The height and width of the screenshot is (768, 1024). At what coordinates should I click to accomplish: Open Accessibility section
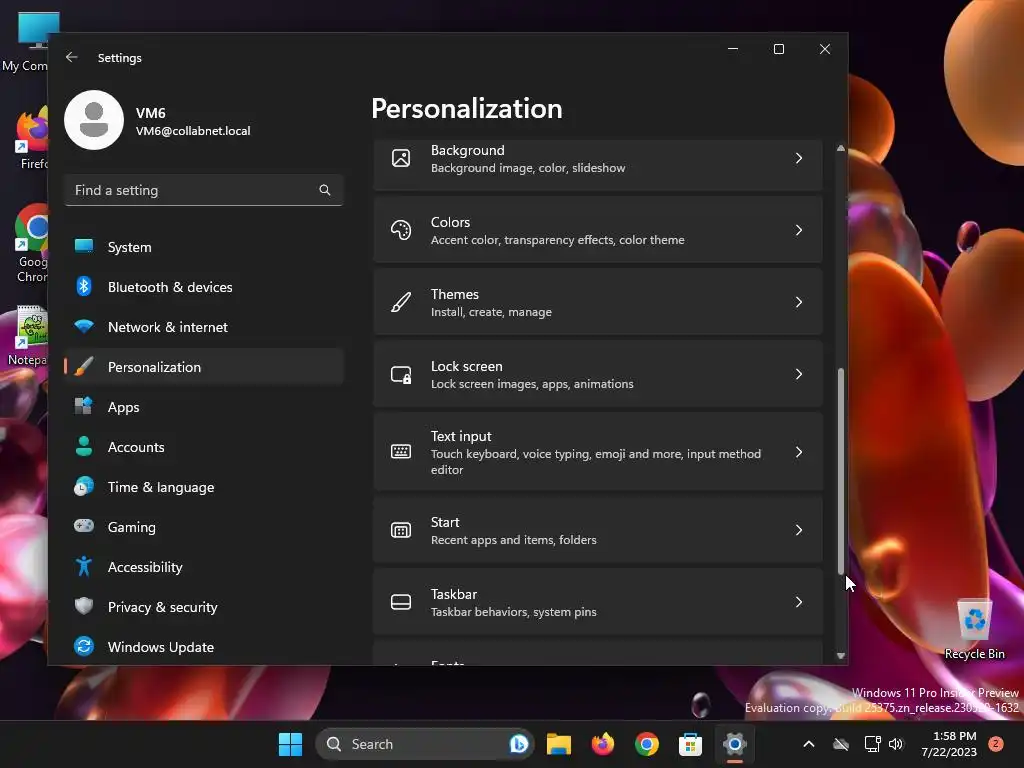click(204, 567)
